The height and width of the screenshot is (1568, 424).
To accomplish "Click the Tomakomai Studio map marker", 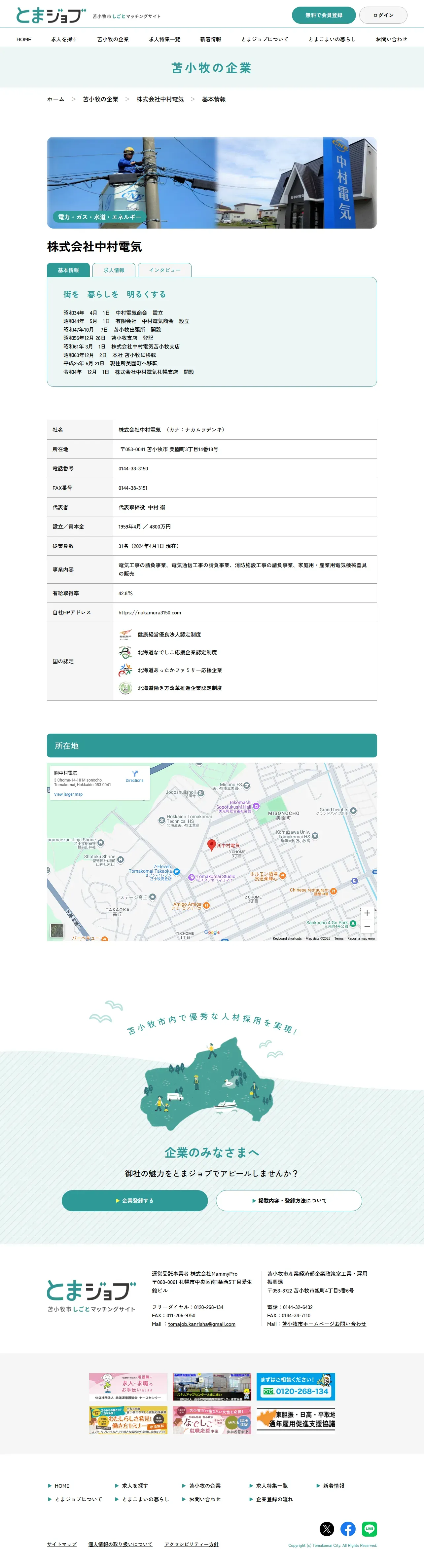I will 192,878.
